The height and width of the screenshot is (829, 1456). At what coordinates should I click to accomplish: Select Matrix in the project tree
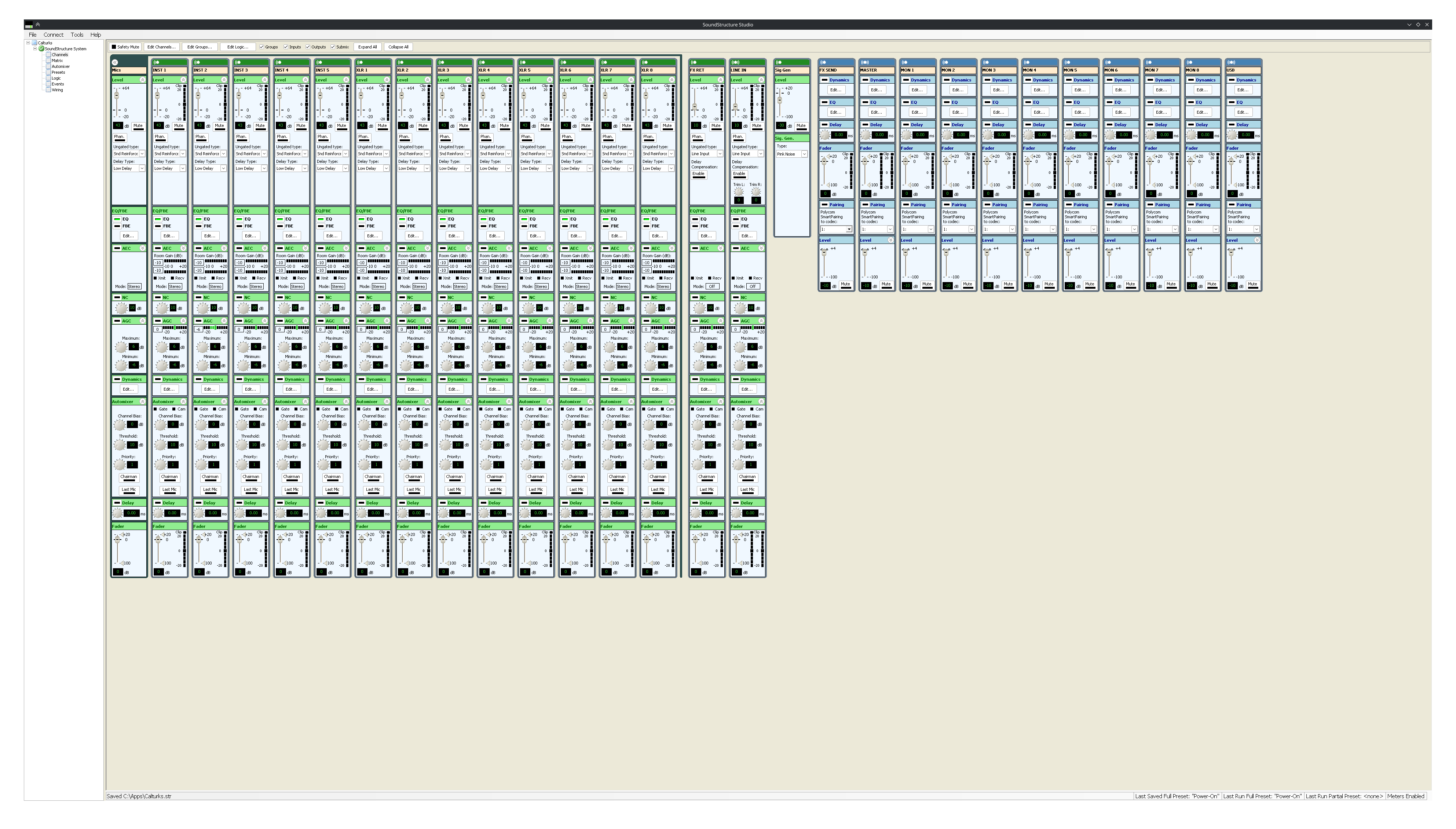(57, 61)
